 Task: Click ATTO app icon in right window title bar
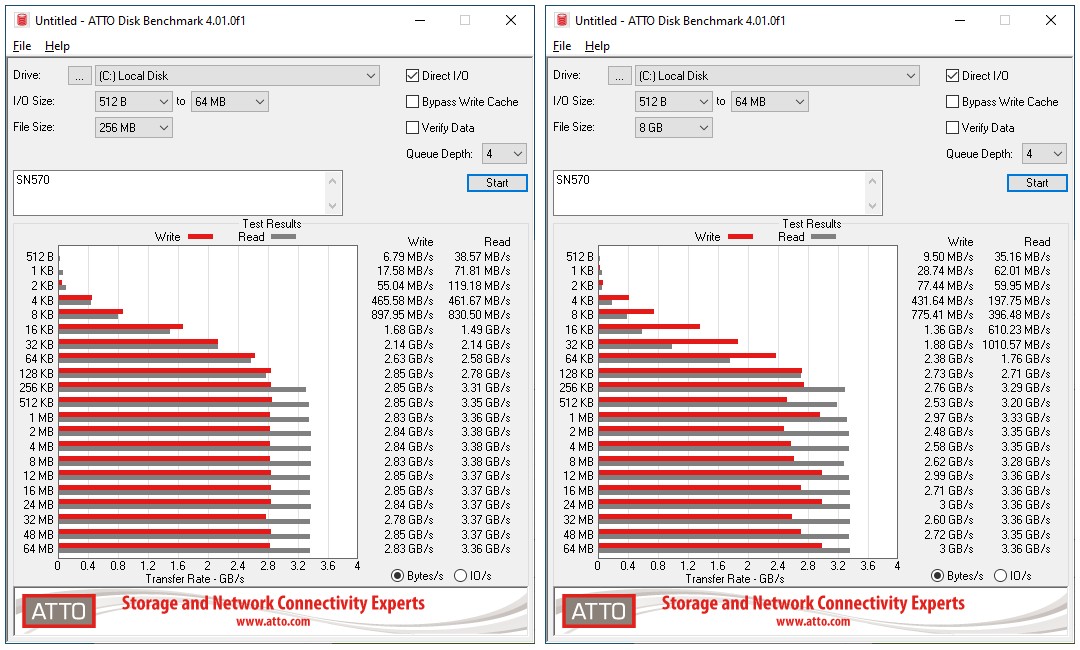(x=562, y=20)
